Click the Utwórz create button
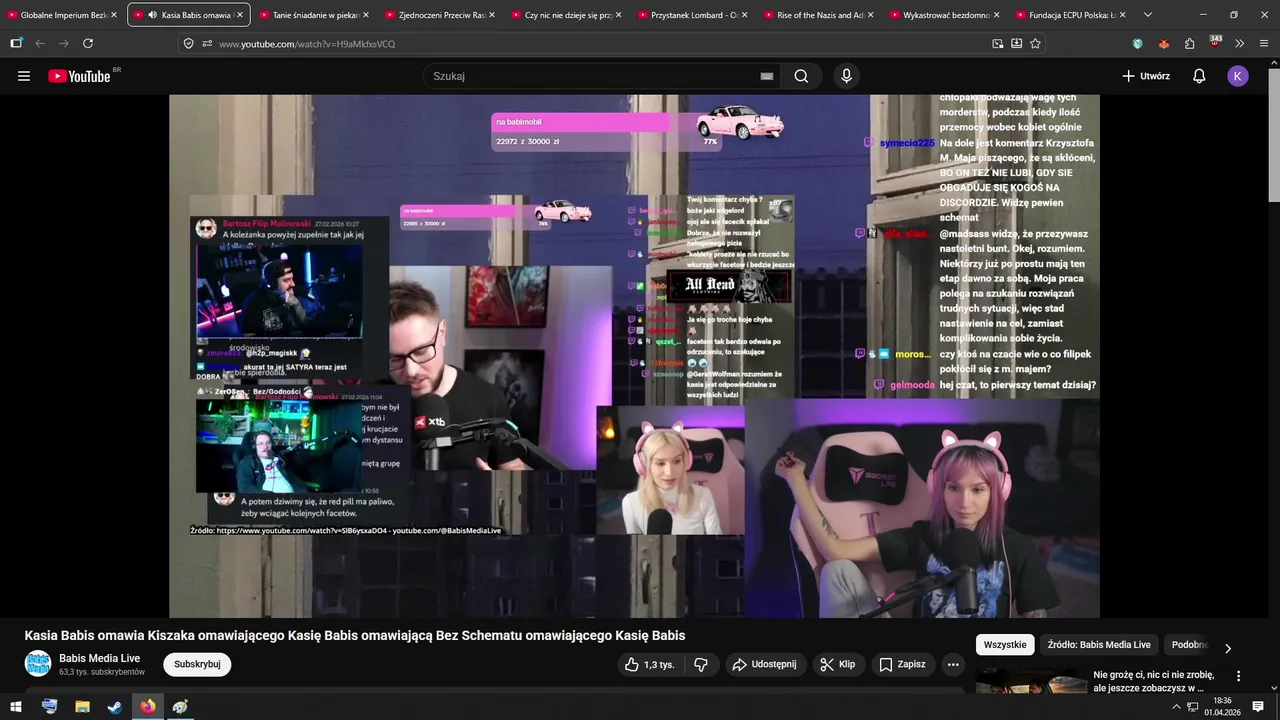 pyautogui.click(x=1146, y=76)
